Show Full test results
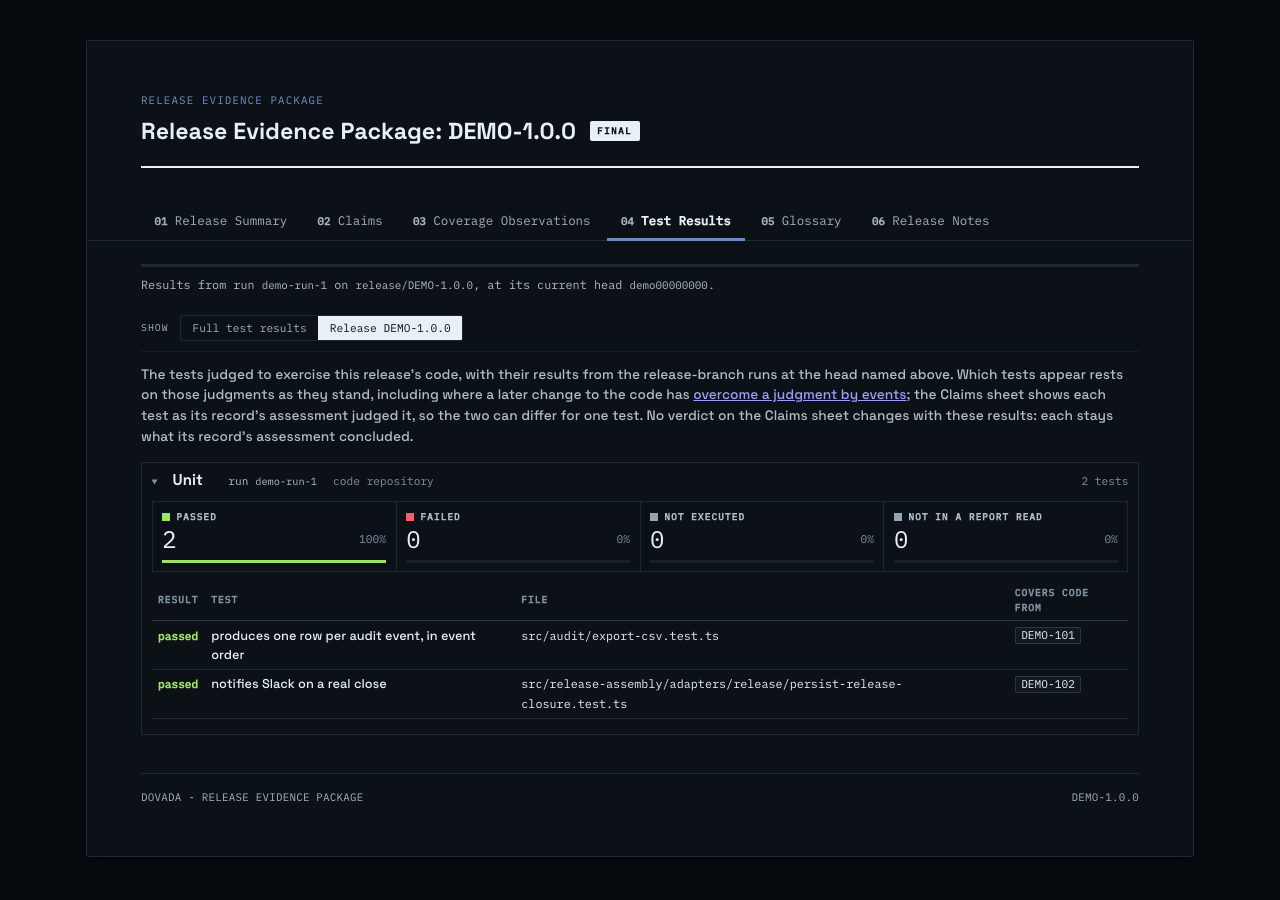 coord(249,328)
